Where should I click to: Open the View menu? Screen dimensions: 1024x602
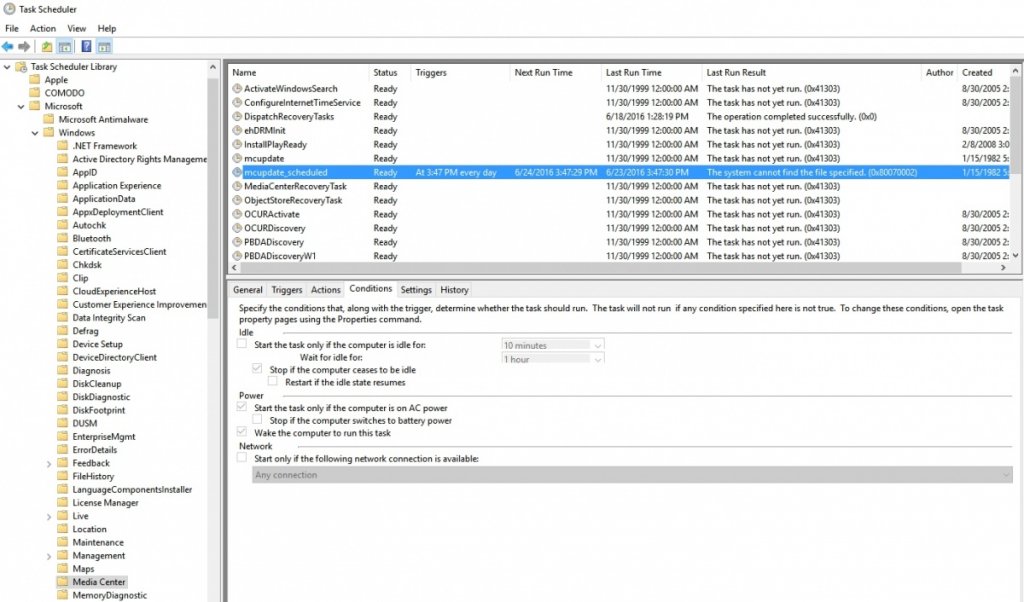pos(76,28)
